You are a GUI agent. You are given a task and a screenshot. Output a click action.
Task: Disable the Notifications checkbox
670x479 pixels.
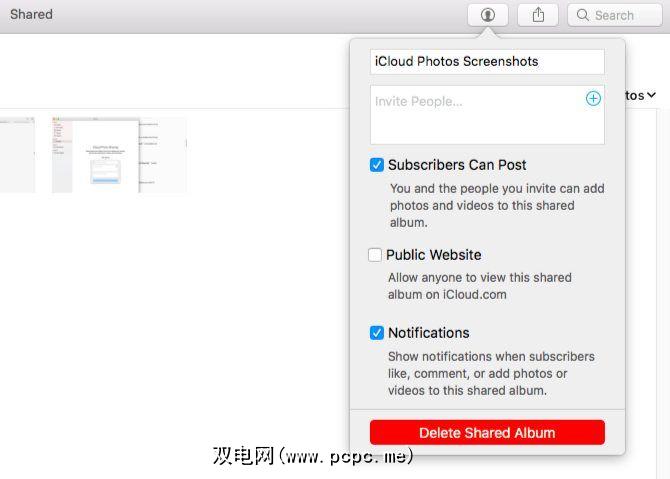pos(376,333)
